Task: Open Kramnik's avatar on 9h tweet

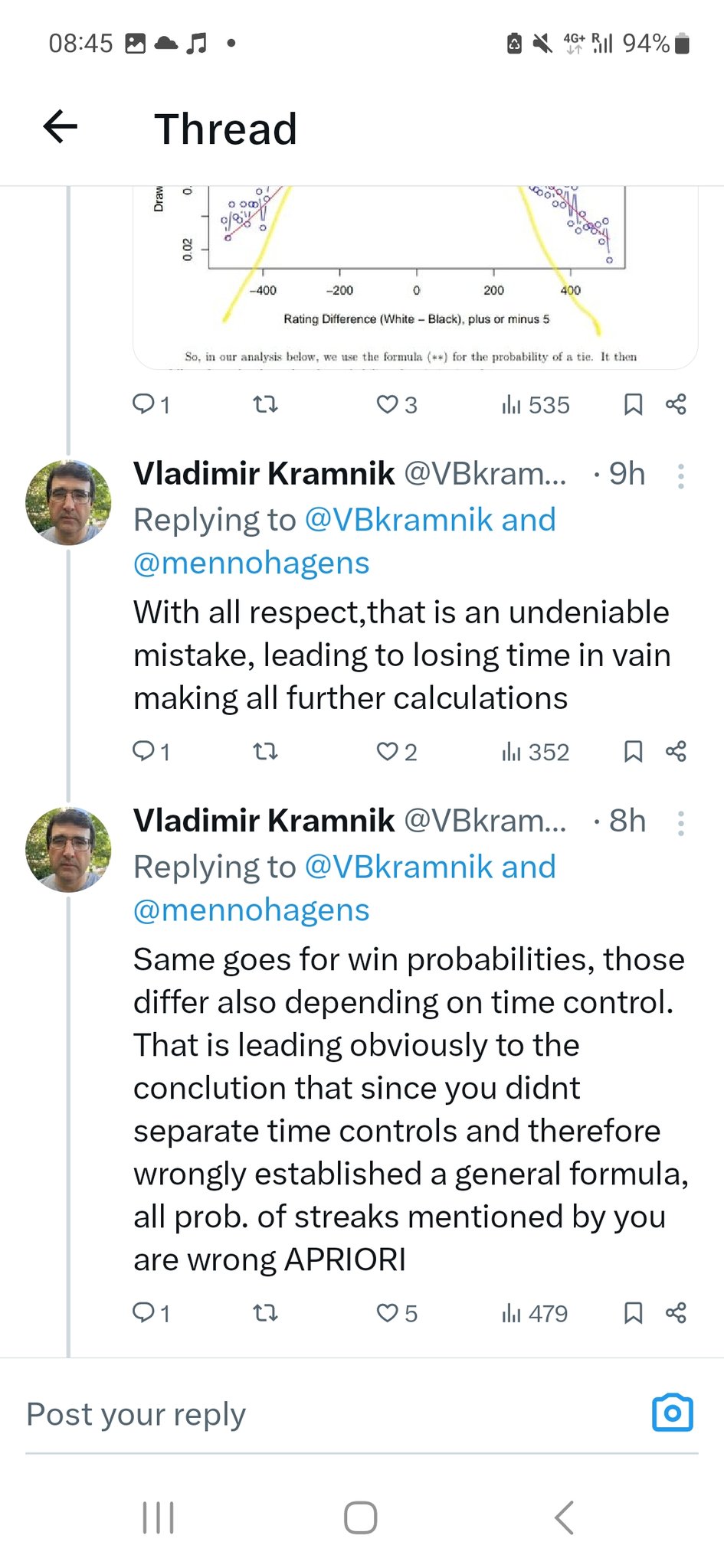Action: (x=68, y=502)
